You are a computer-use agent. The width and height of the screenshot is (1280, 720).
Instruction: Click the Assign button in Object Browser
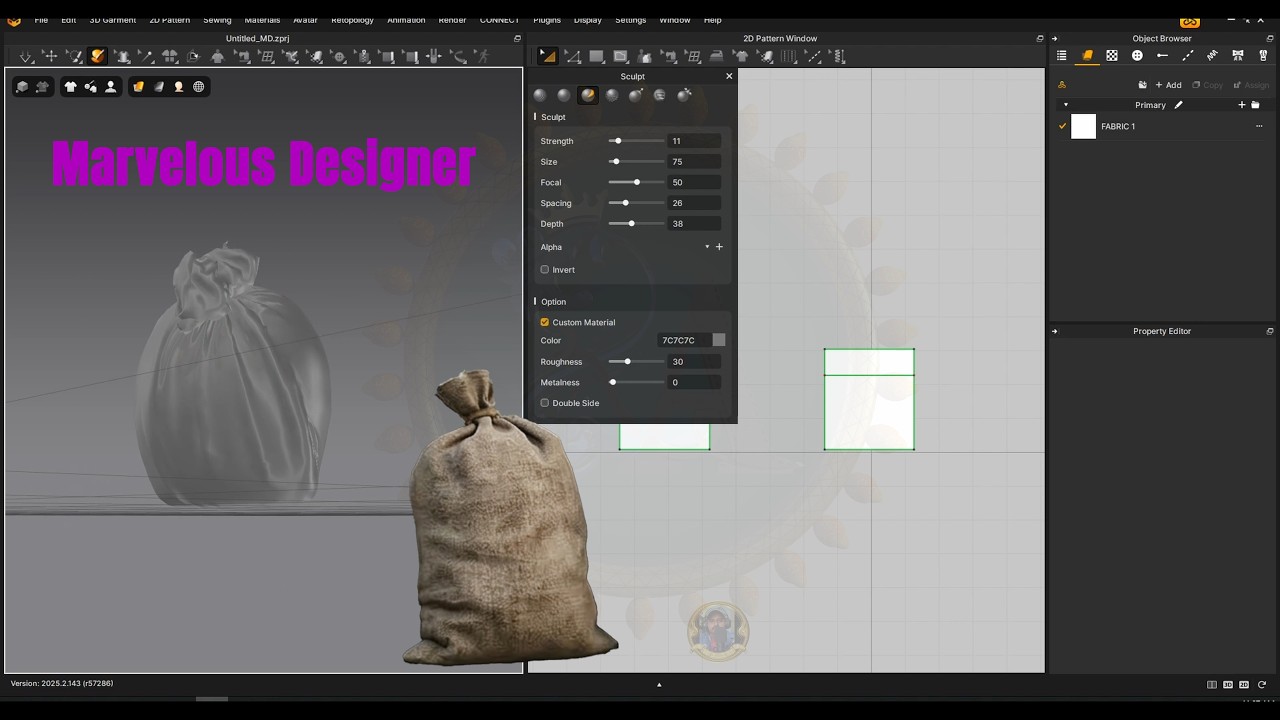(1251, 85)
